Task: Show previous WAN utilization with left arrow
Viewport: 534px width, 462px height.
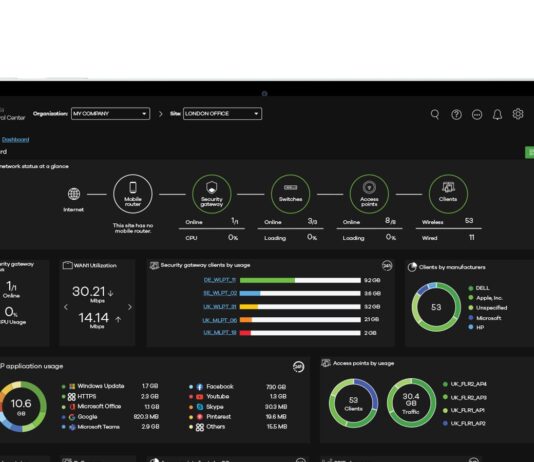Action: pyautogui.click(x=66, y=307)
